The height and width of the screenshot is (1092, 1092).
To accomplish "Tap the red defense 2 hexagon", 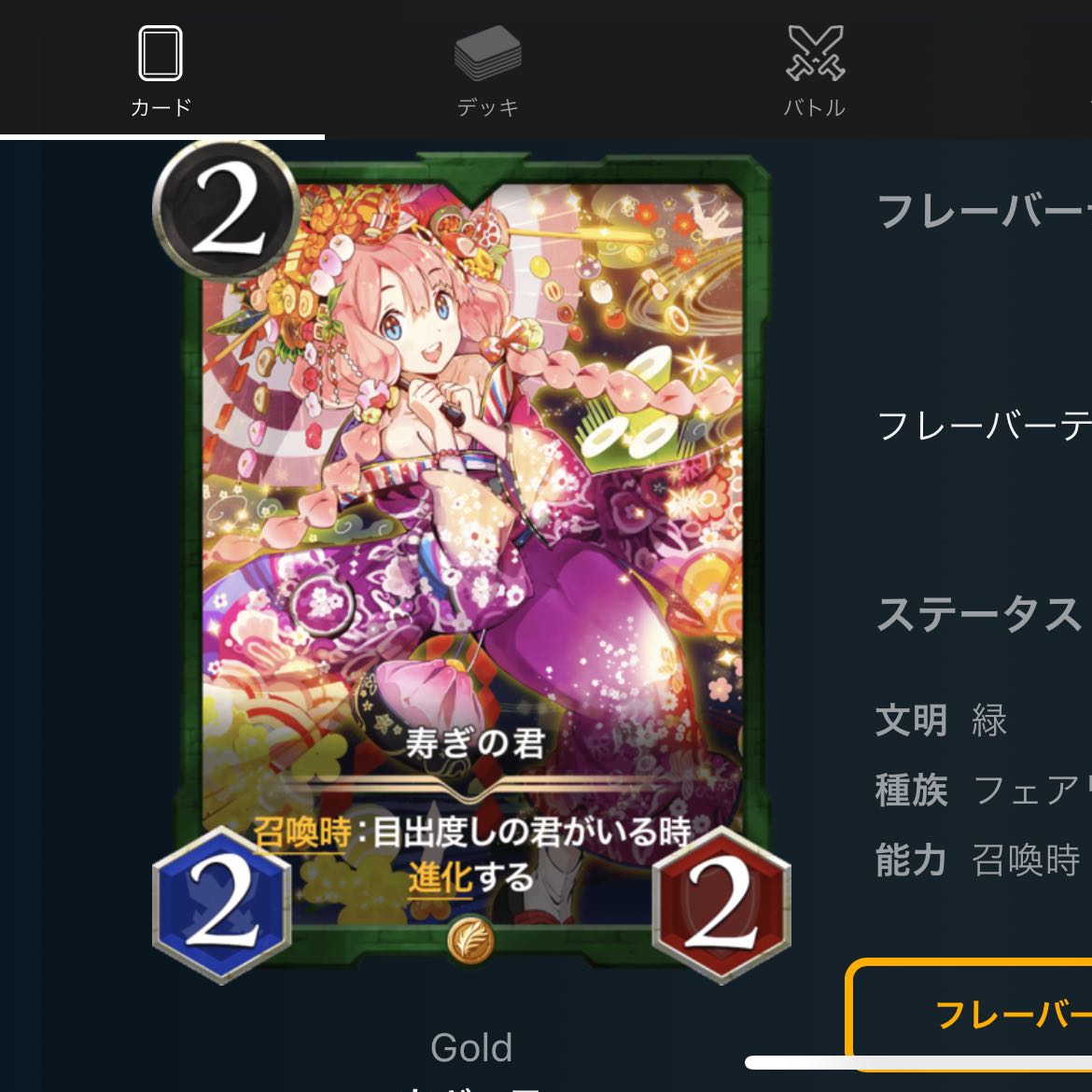I will coord(721,904).
